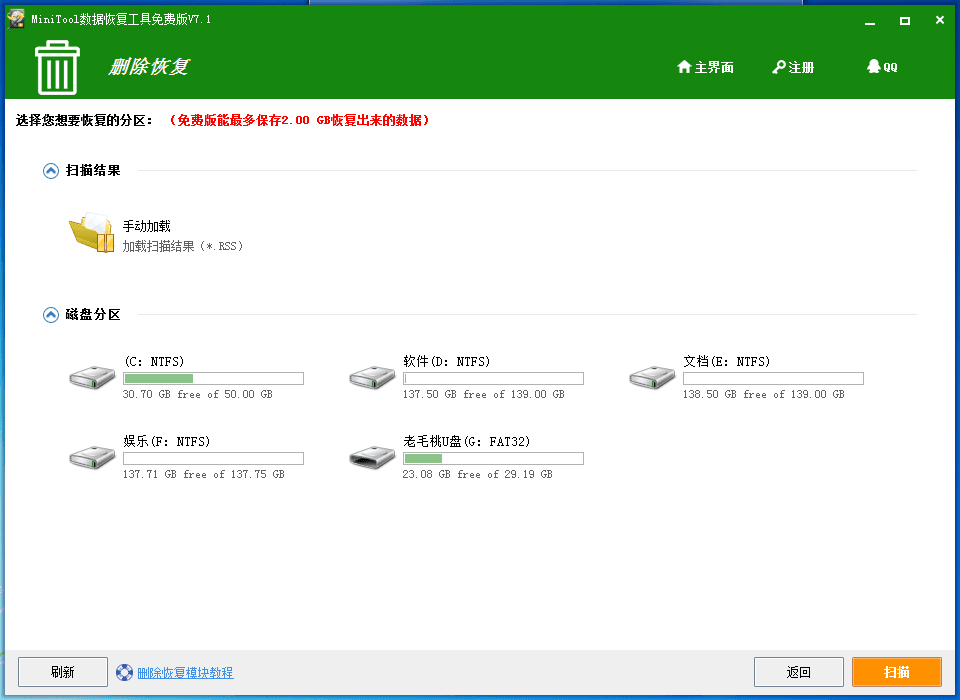
Task: Select the C: NTFS drive icon
Action: click(x=92, y=377)
